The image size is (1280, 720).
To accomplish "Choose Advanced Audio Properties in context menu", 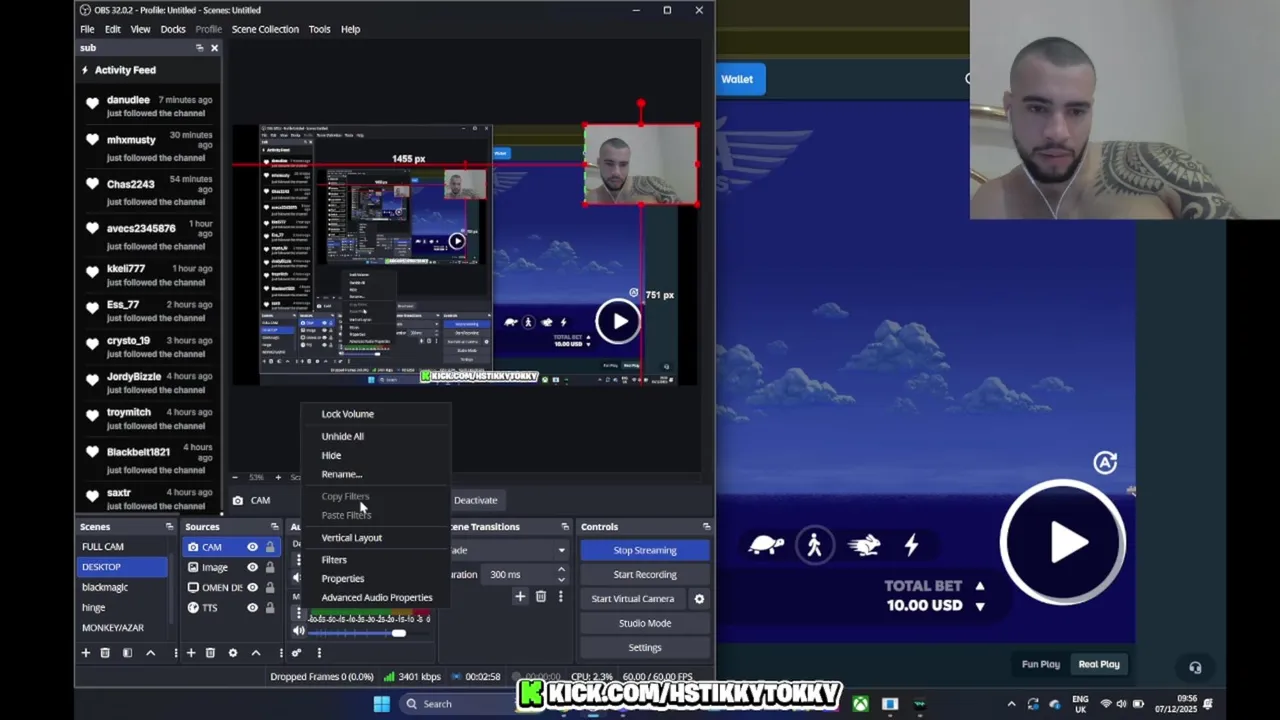I will point(376,598).
